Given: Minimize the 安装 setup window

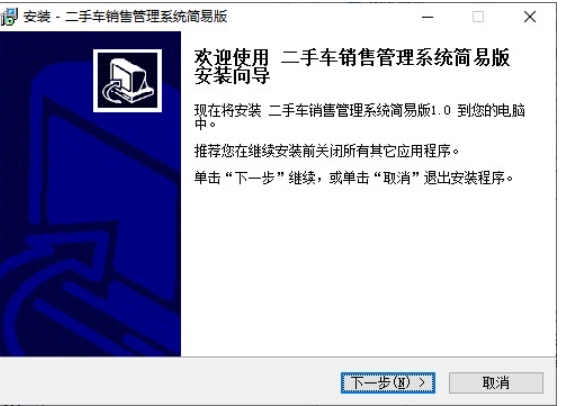Looking at the screenshot, I should point(427,17).
